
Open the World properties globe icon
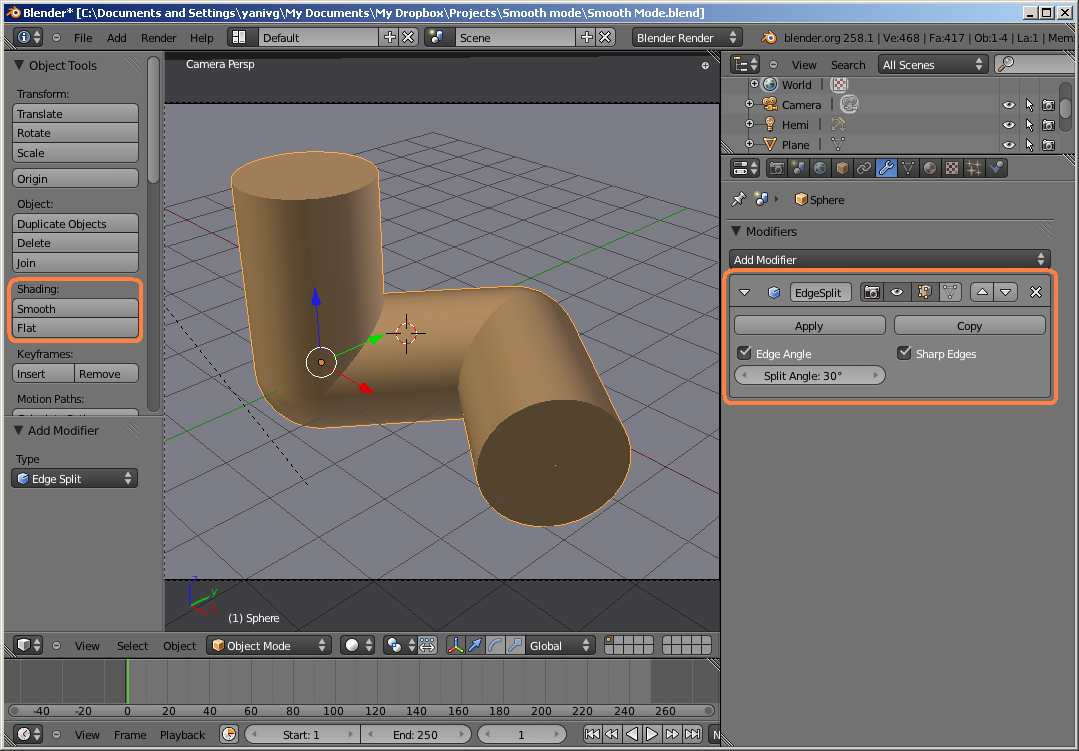pos(820,168)
